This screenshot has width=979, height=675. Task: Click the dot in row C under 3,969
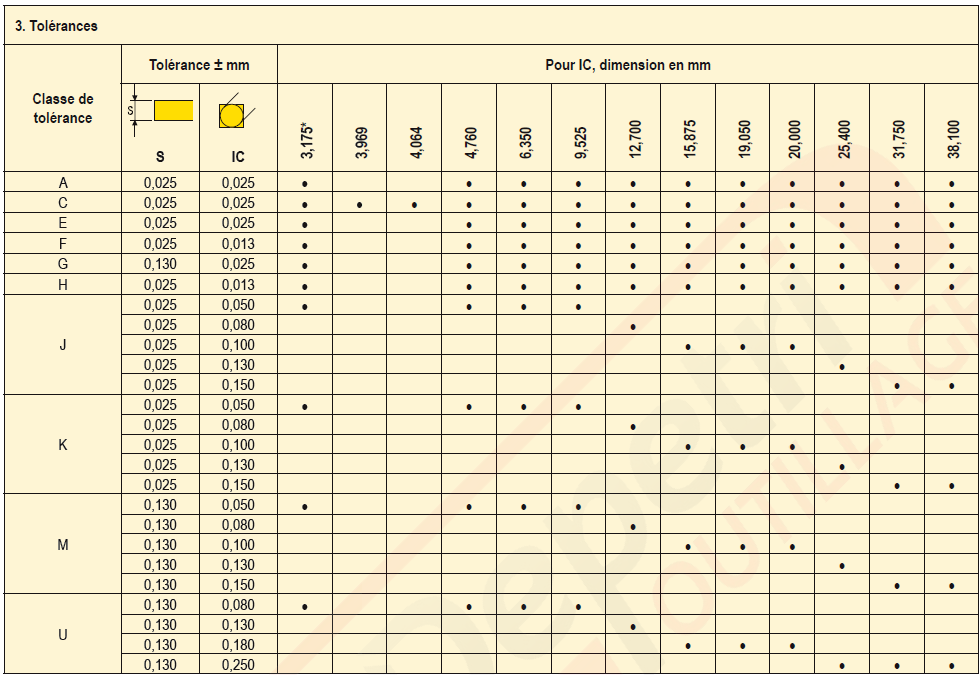[360, 205]
